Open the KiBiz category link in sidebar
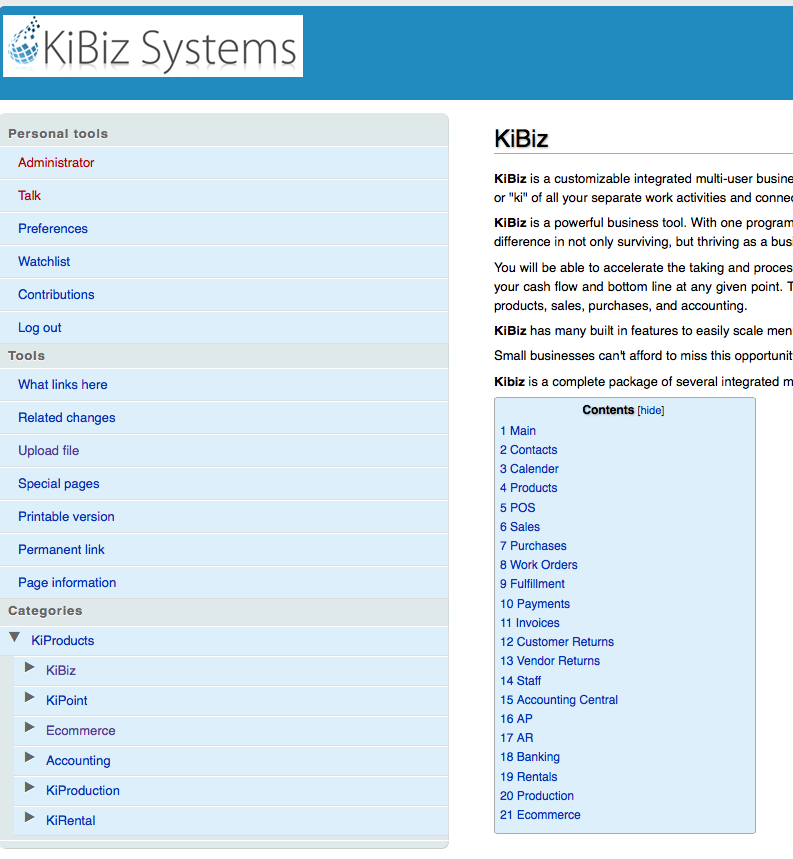This screenshot has height=859, width=793. click(61, 671)
